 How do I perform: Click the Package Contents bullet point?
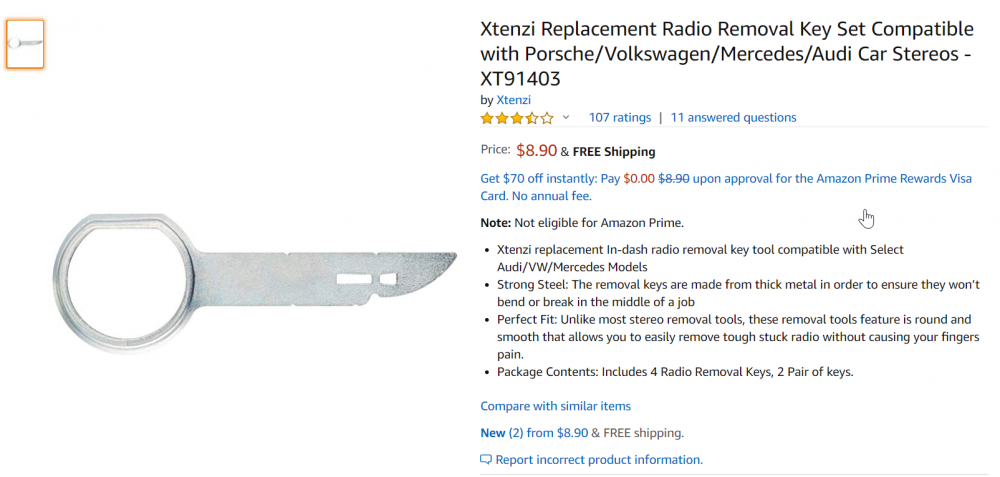click(x=674, y=372)
